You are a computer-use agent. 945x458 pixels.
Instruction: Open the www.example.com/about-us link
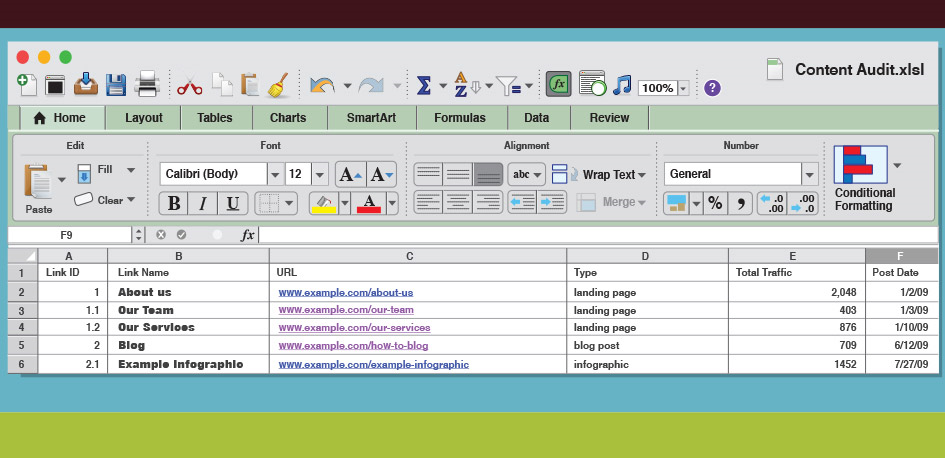tap(345, 293)
